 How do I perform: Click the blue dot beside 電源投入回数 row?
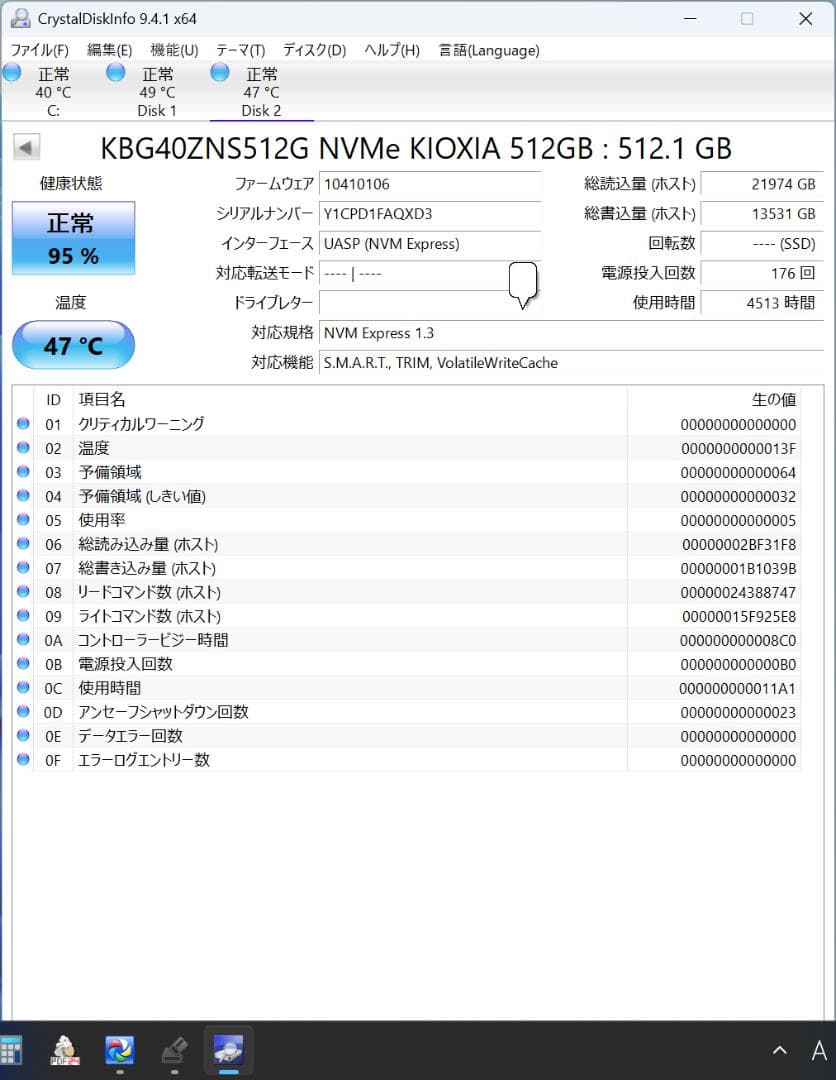[x=23, y=663]
